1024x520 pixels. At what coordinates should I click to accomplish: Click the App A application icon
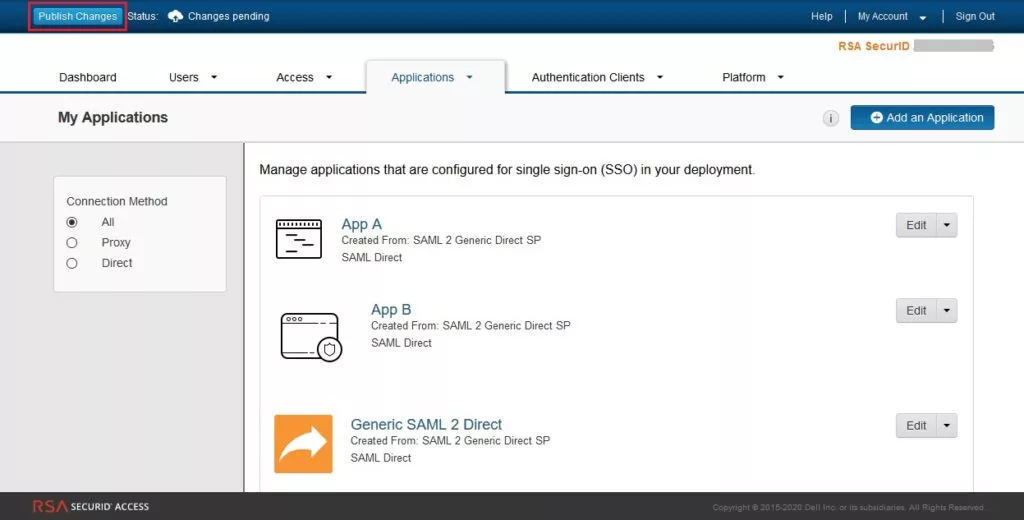click(x=299, y=239)
